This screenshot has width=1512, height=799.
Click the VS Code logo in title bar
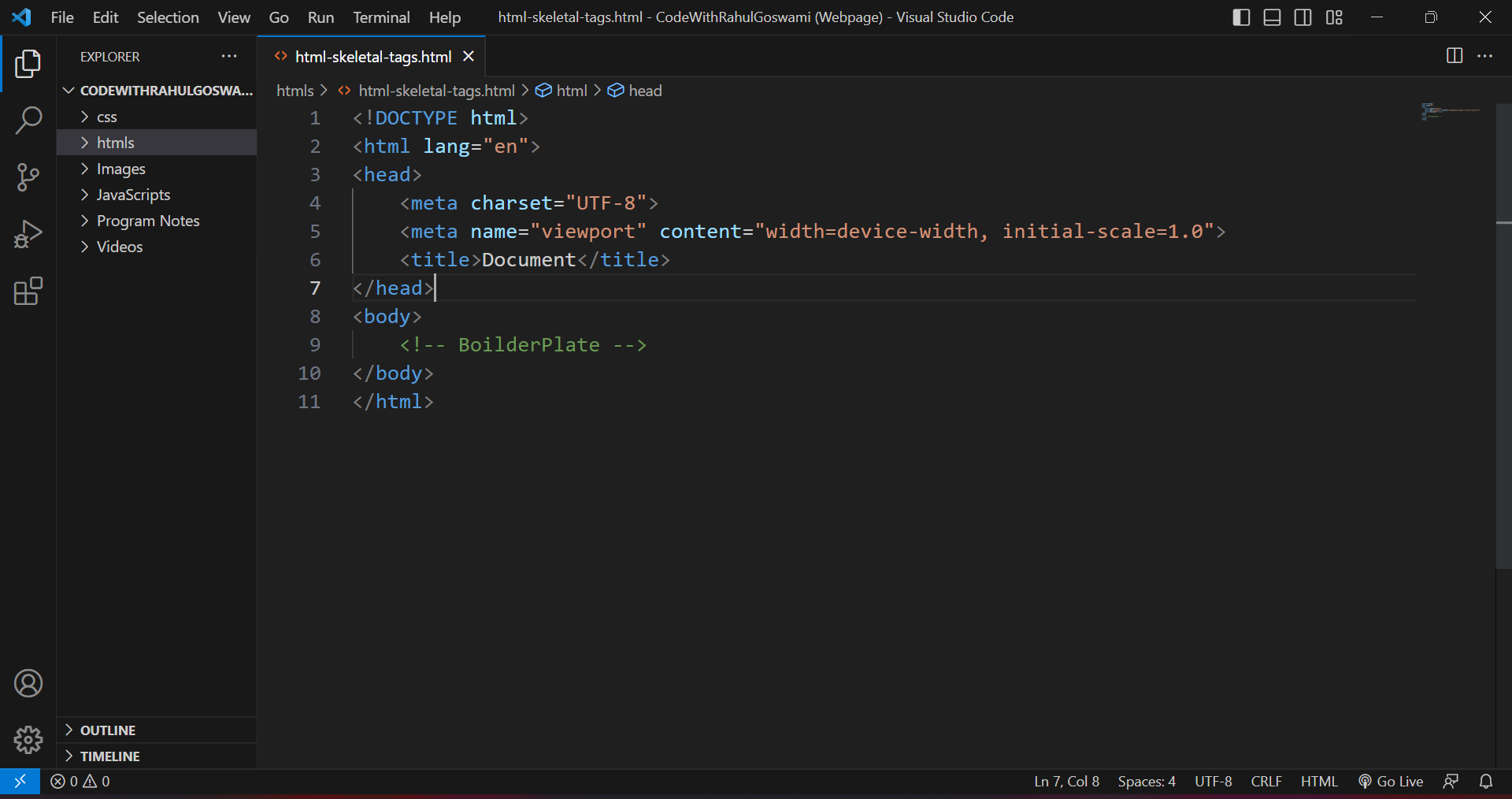tap(22, 17)
